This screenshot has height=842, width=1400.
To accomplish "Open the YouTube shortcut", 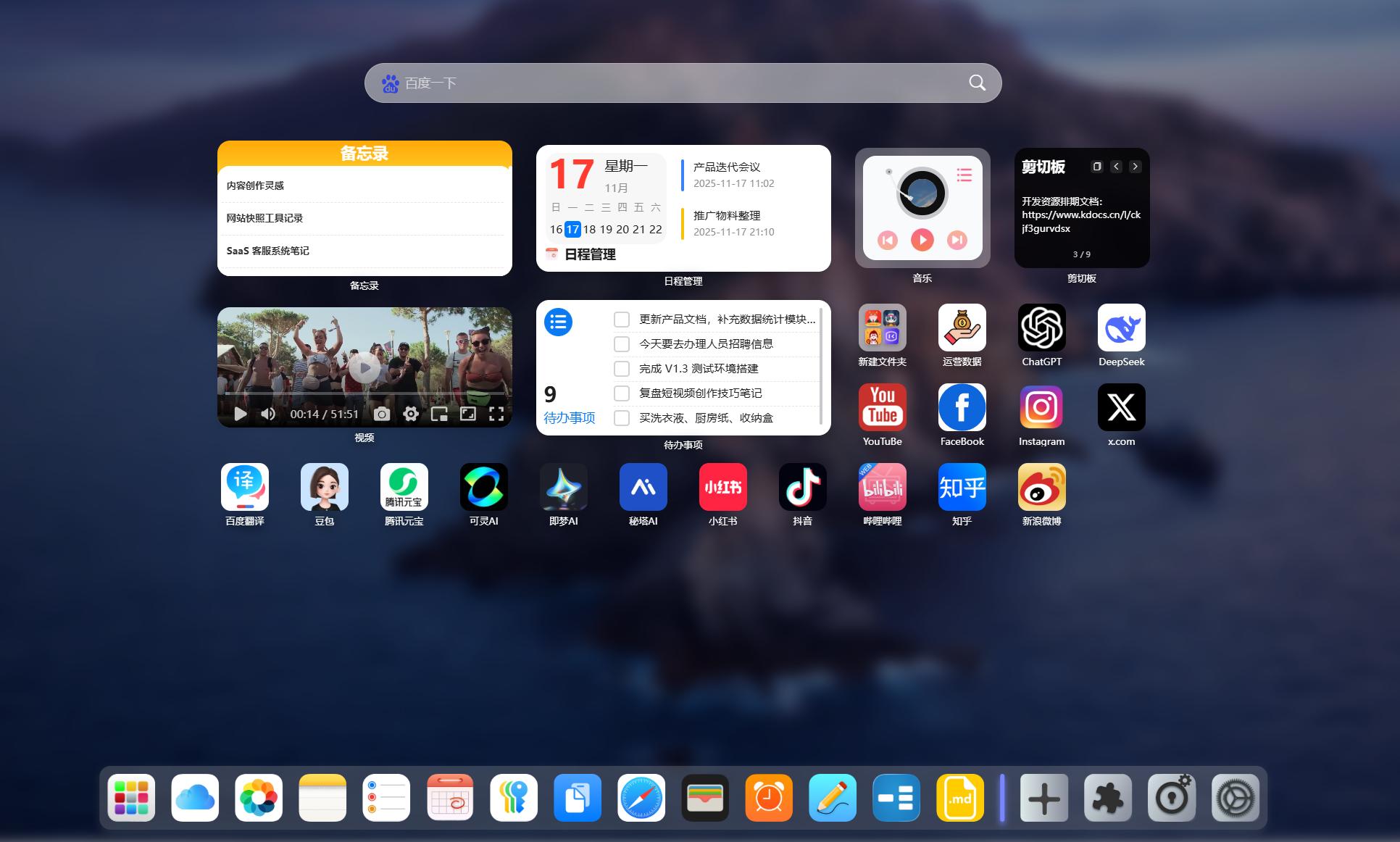I will pyautogui.click(x=882, y=407).
